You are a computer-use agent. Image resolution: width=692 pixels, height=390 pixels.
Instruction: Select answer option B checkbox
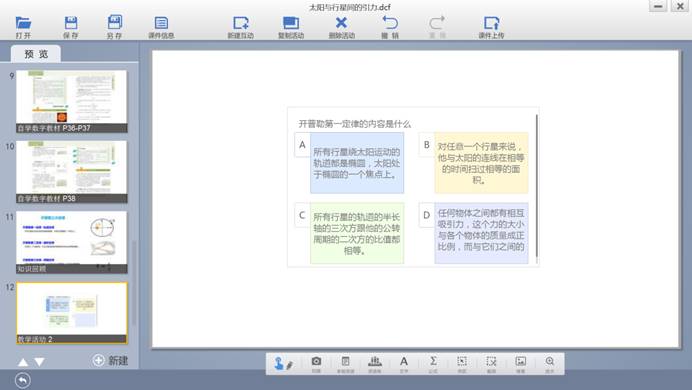tap(426, 145)
